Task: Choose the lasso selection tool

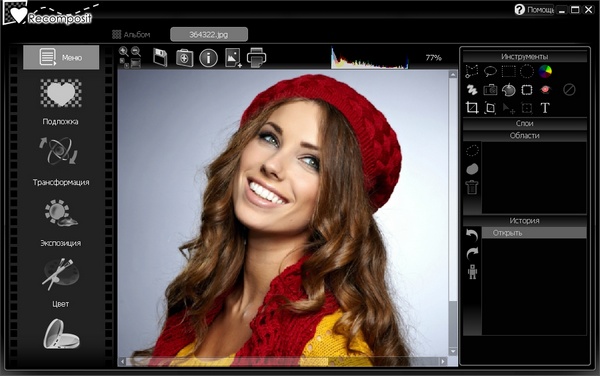Action: coord(490,71)
